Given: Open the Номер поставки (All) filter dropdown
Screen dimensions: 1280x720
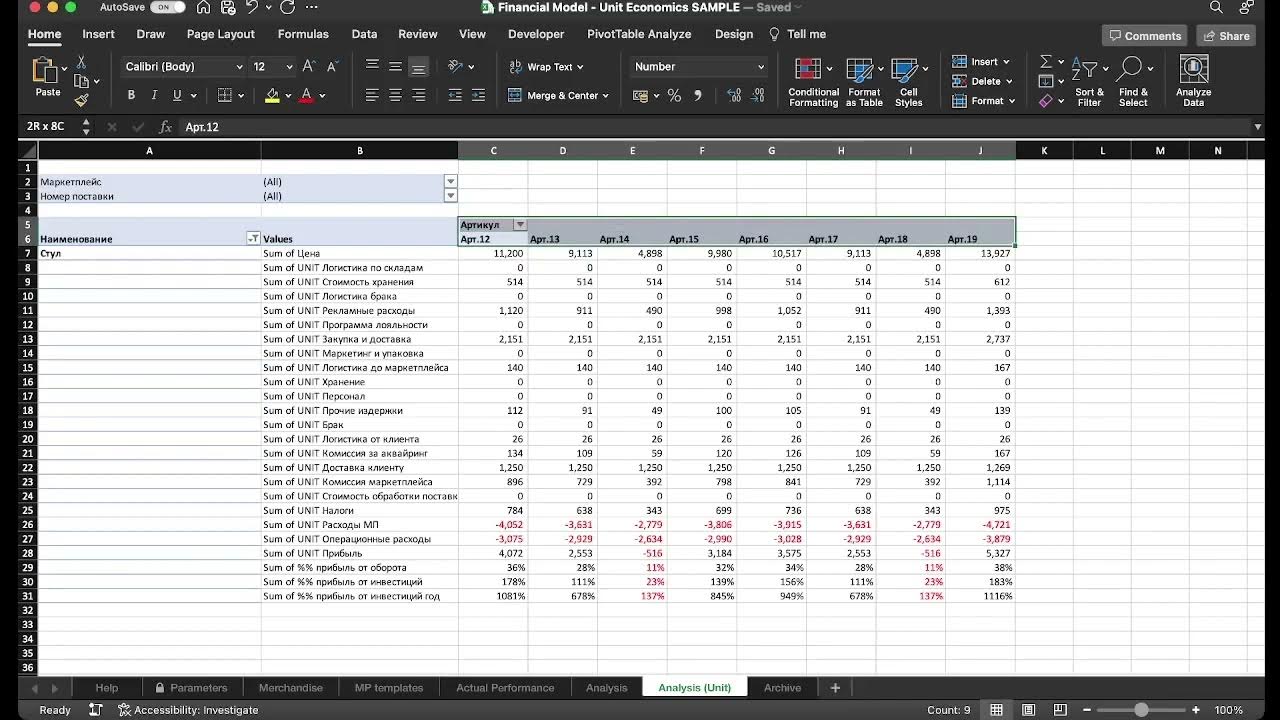Looking at the screenshot, I should coord(450,196).
